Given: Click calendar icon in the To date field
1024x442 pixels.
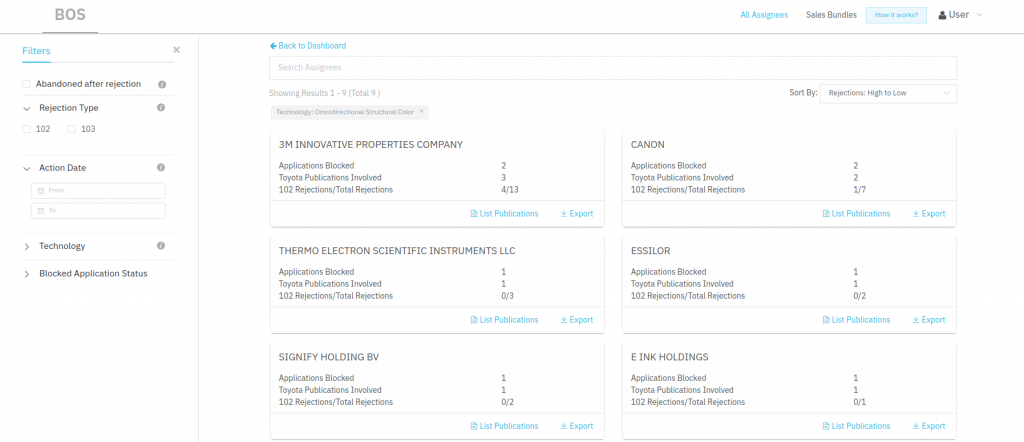Looking at the screenshot, I should click(x=40, y=211).
